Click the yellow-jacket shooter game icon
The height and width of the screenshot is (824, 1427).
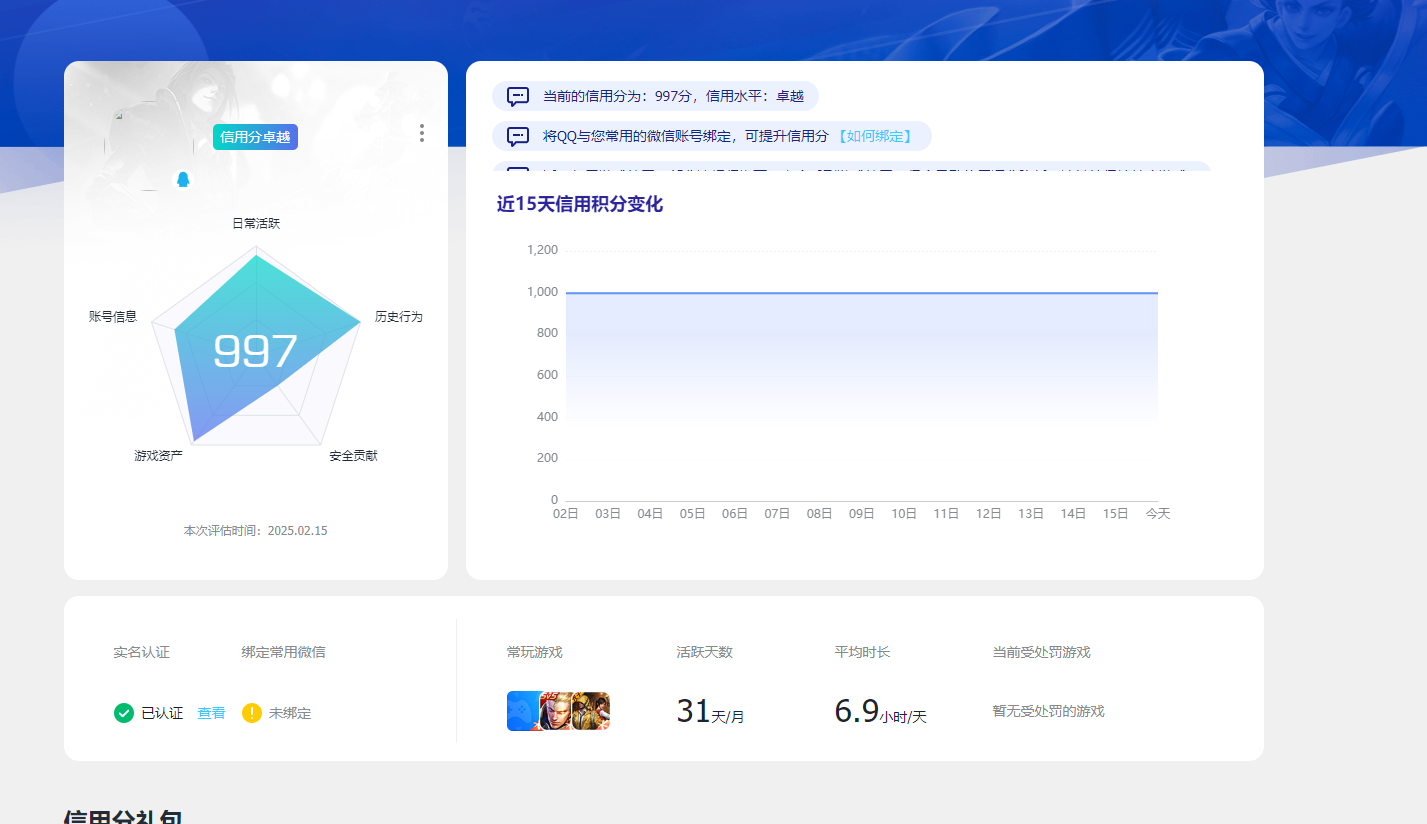(591, 711)
